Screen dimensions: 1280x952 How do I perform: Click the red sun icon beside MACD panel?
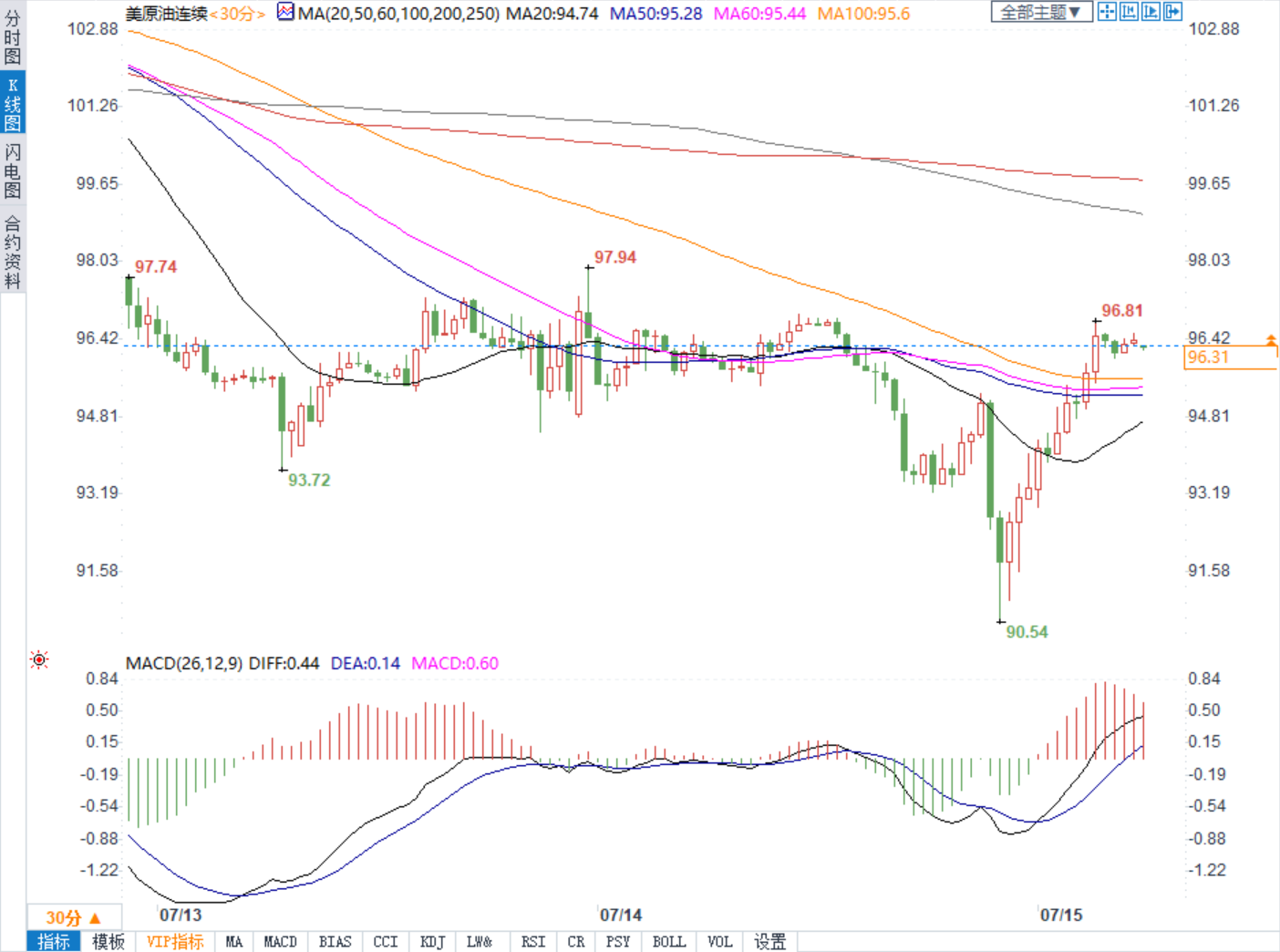point(39,659)
